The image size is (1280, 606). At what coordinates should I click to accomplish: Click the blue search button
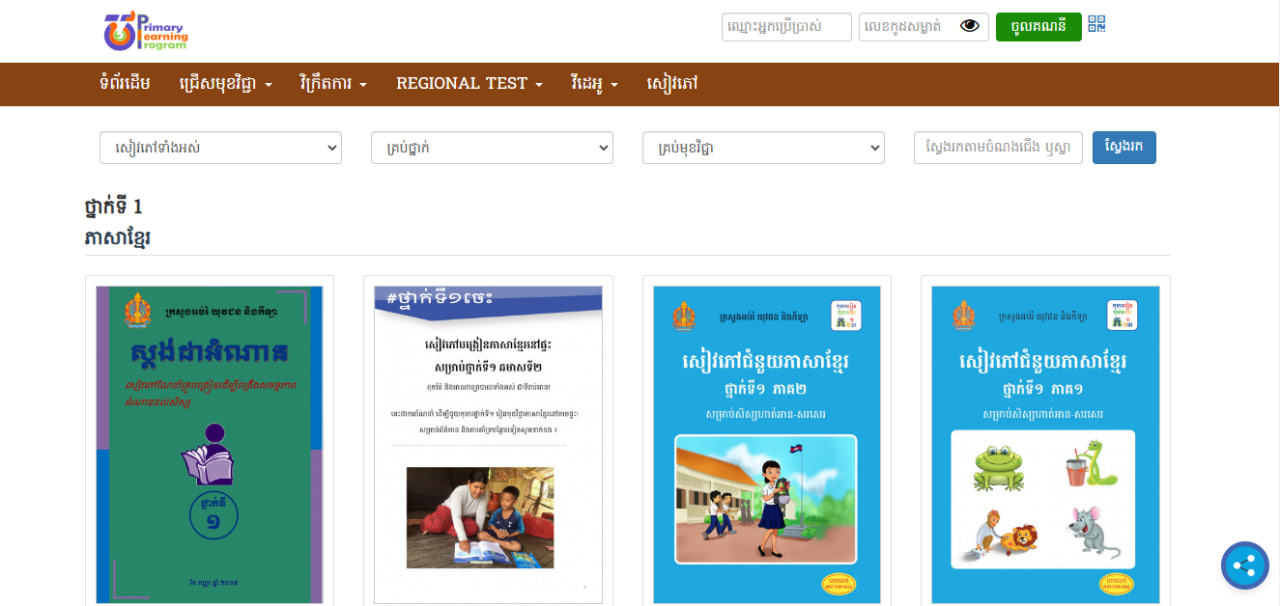[x=1124, y=147]
